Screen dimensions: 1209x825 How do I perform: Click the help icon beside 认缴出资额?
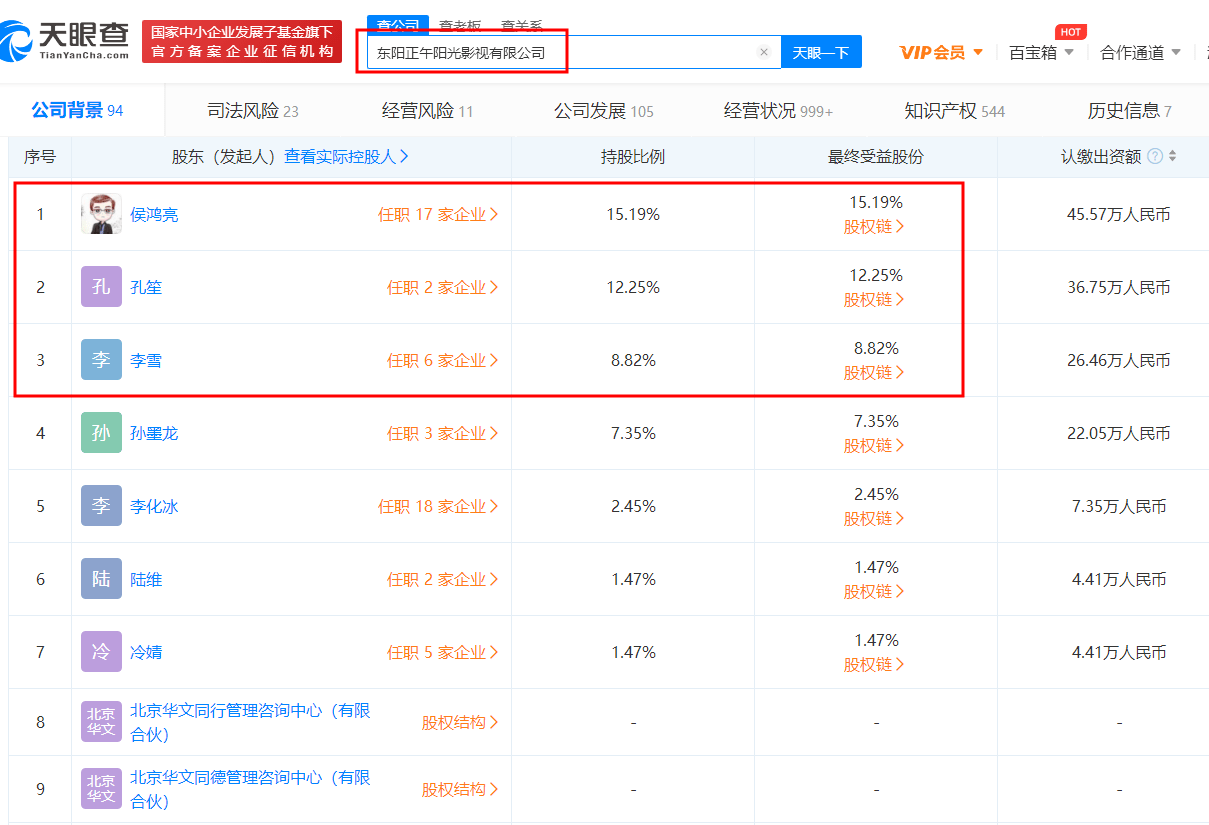coord(1155,157)
